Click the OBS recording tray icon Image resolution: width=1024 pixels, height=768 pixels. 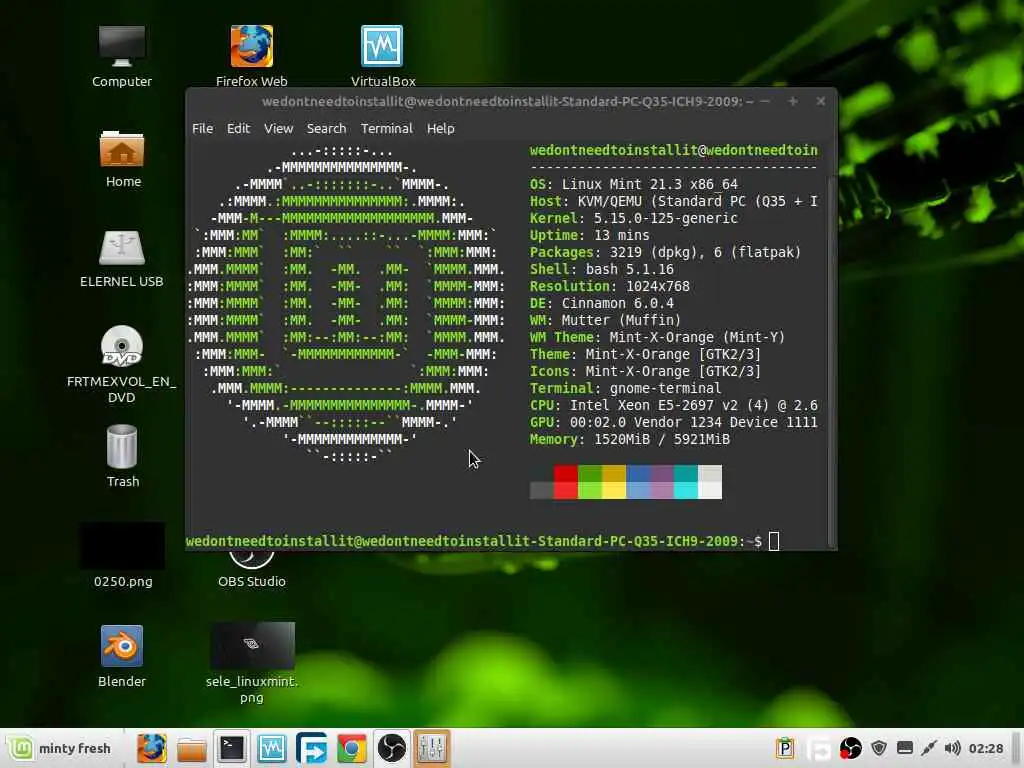(850, 748)
